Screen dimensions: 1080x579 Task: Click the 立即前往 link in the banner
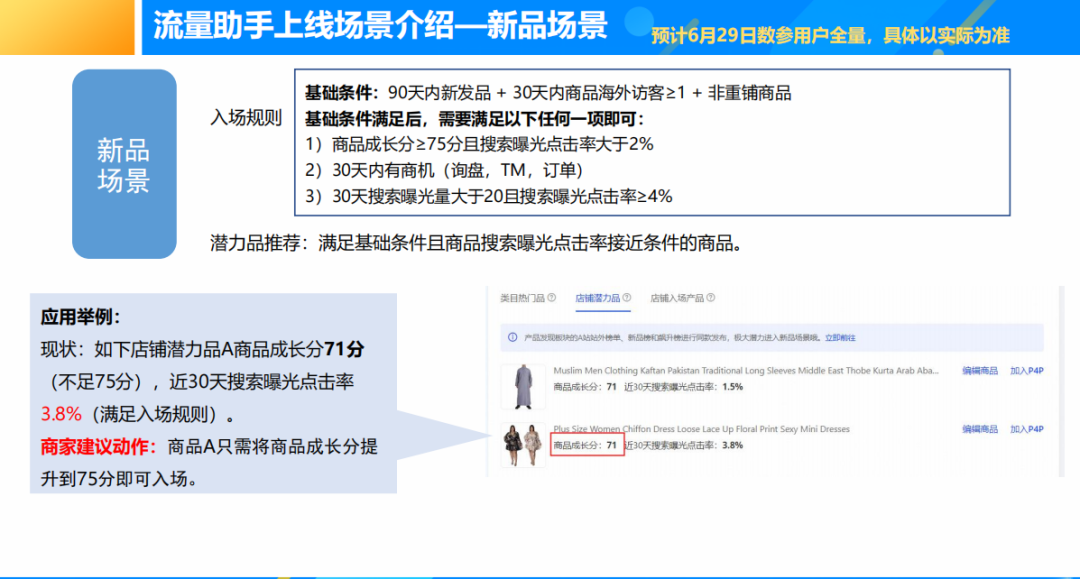pyautogui.click(x=839, y=338)
